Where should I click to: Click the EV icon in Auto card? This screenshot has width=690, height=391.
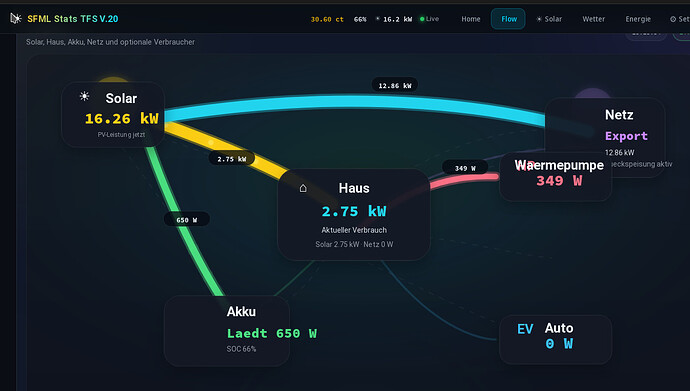[x=525, y=329]
